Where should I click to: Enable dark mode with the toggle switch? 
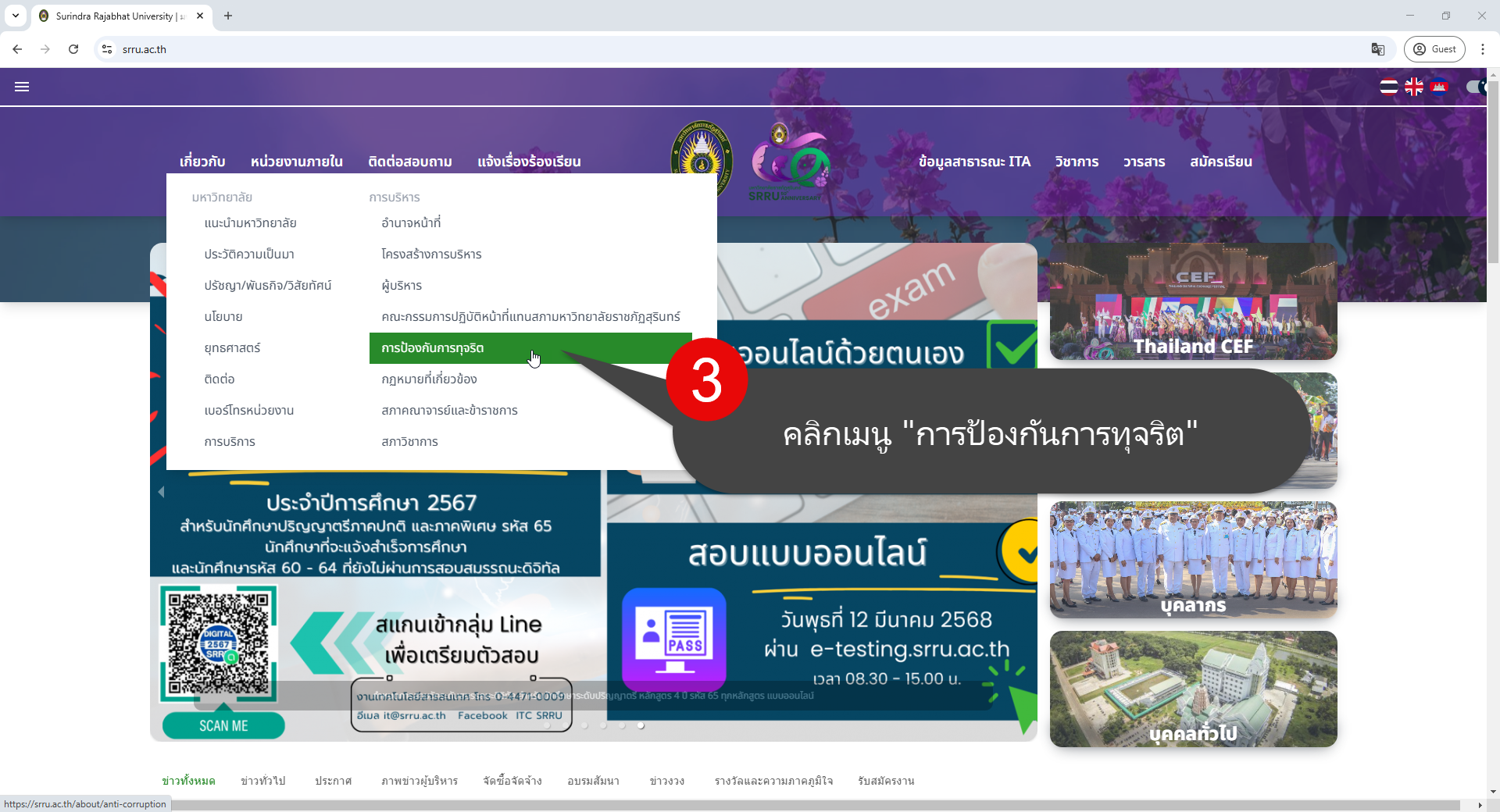click(1477, 87)
